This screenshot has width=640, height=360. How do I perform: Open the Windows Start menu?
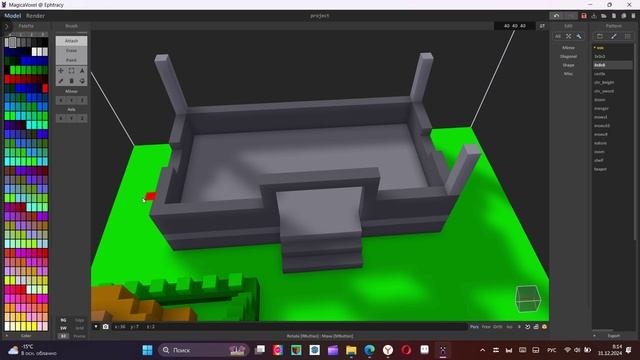coord(147,350)
